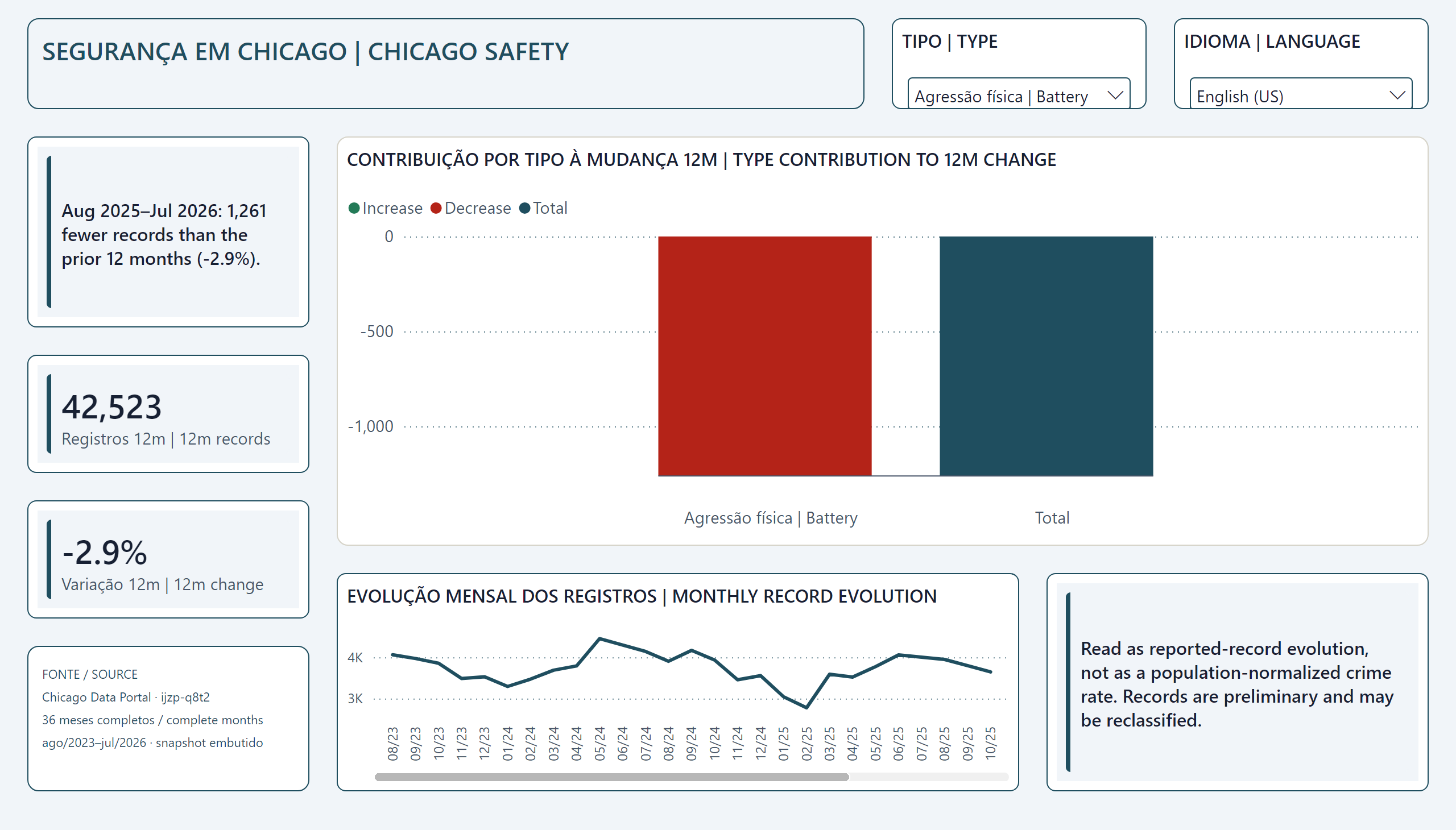Viewport: 1456px width, 830px height.
Task: Click the dark teal Total legend marker
Action: [524, 208]
